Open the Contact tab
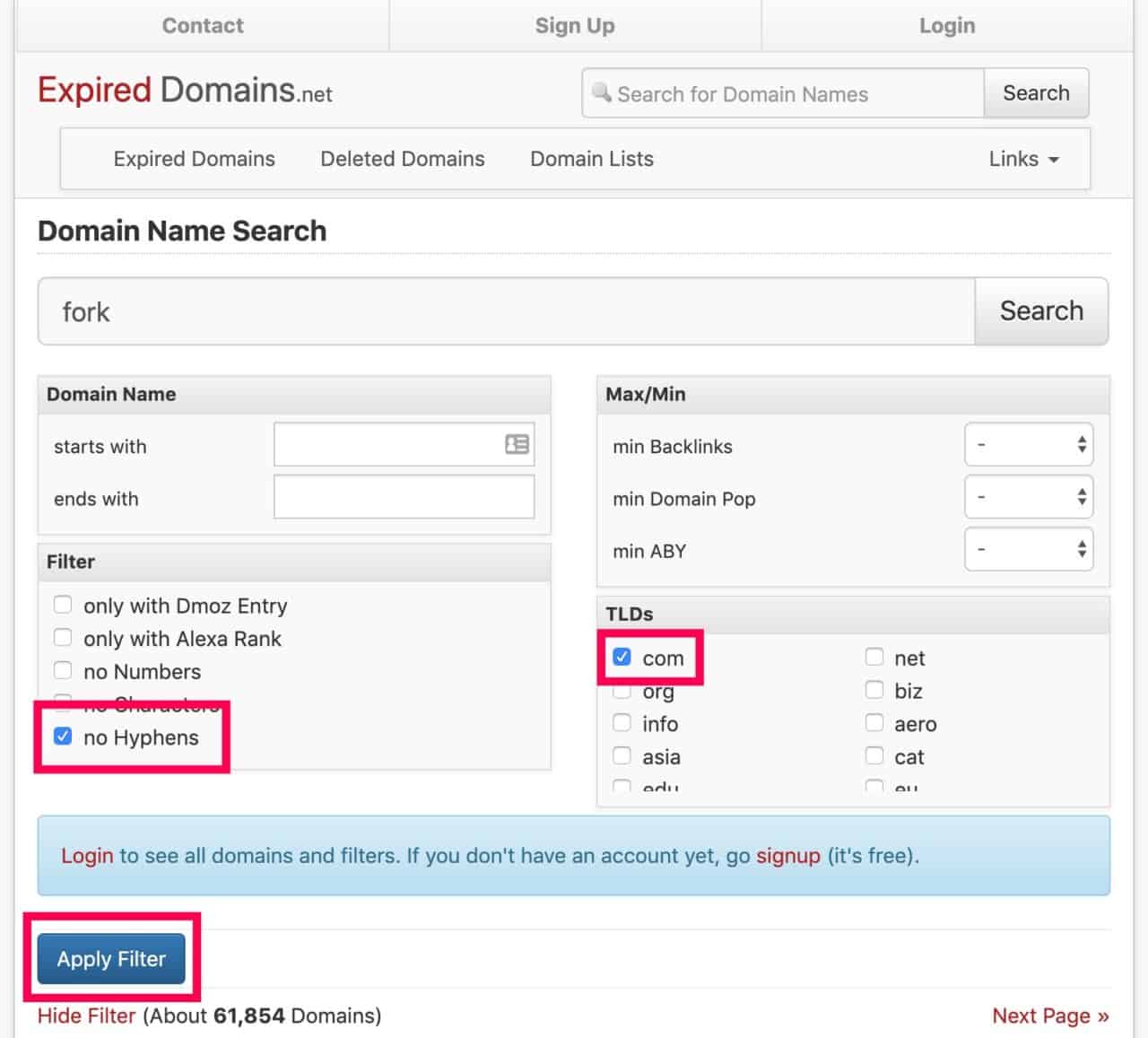This screenshot has height=1038, width=1148. [x=203, y=25]
